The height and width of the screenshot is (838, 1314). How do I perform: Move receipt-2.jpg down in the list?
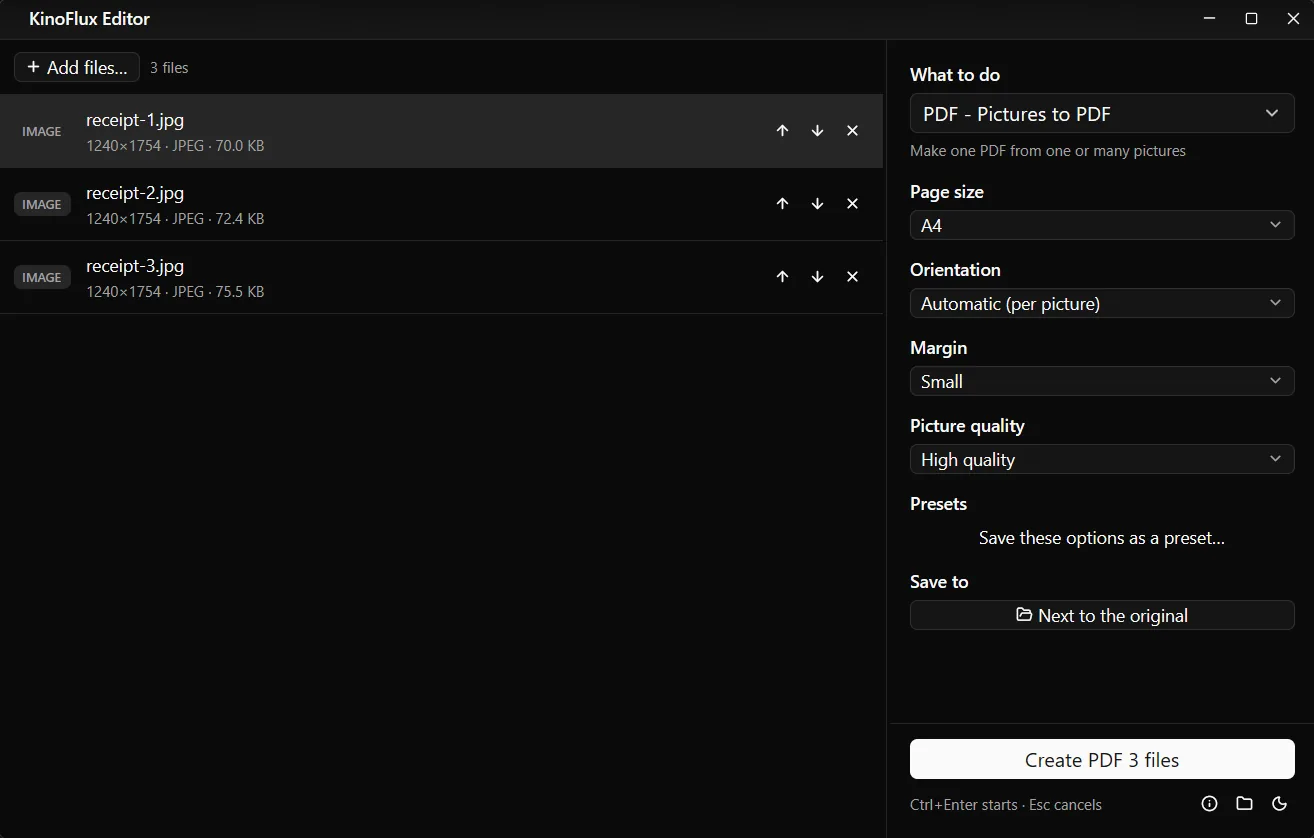(x=817, y=204)
